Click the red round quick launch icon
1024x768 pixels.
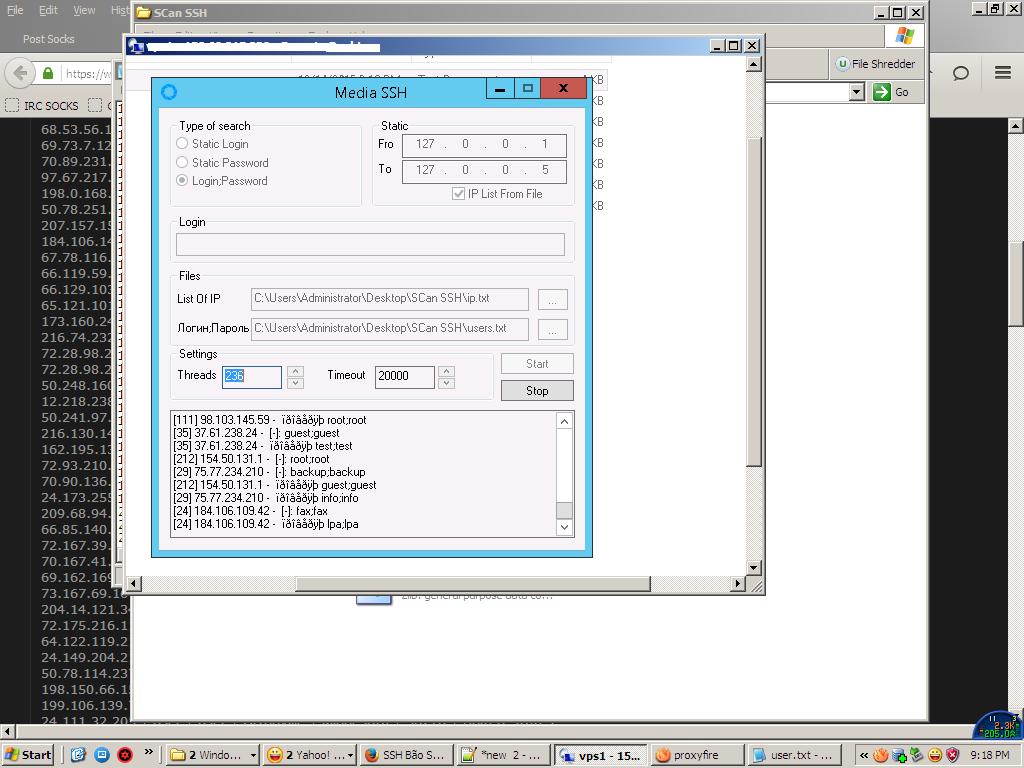pos(125,755)
